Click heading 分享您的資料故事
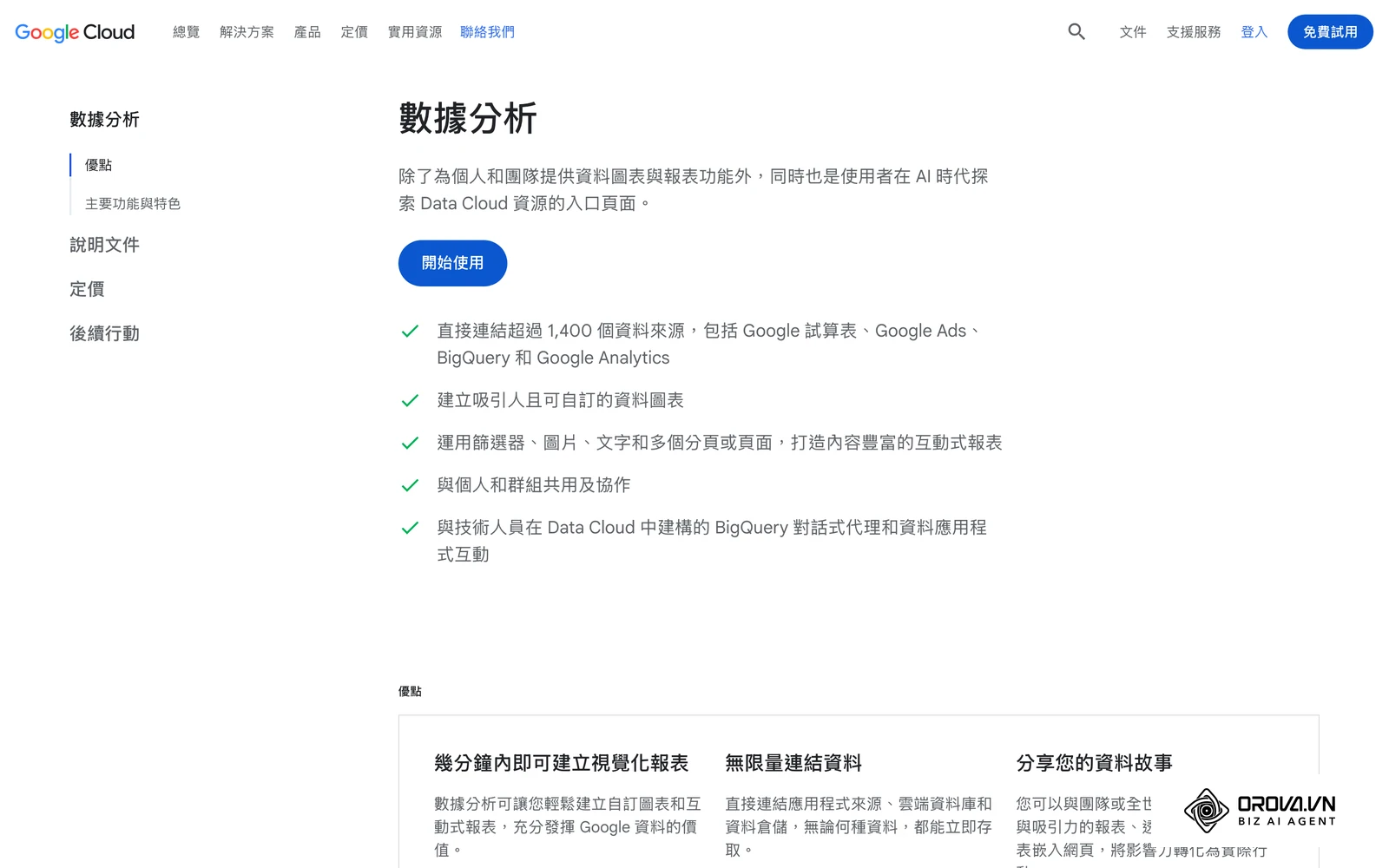This screenshot has width=1389, height=868. point(1094,763)
